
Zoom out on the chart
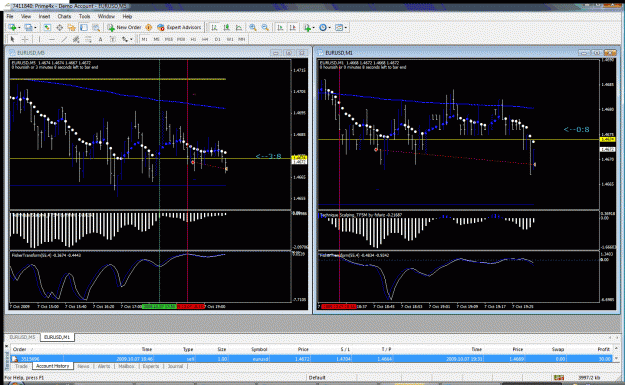click(265, 28)
